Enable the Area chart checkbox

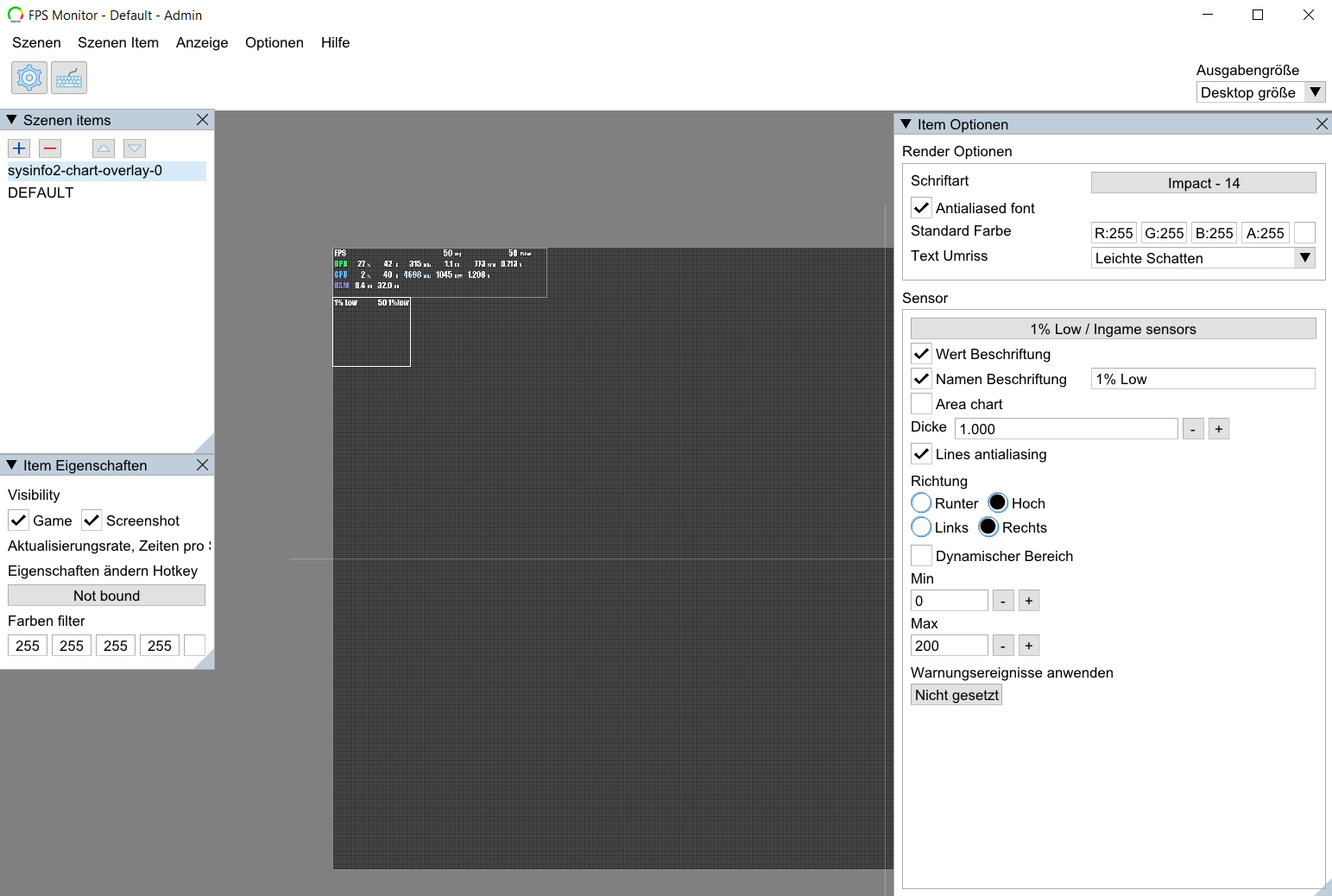(921, 404)
